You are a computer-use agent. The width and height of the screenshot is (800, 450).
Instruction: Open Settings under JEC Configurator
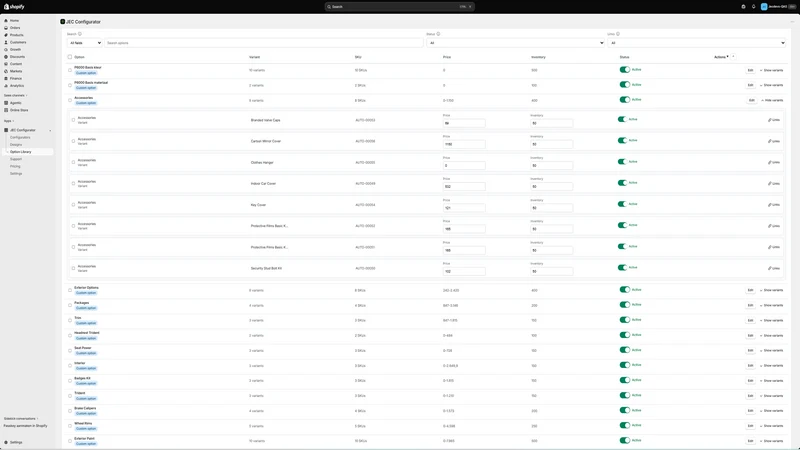point(16,173)
